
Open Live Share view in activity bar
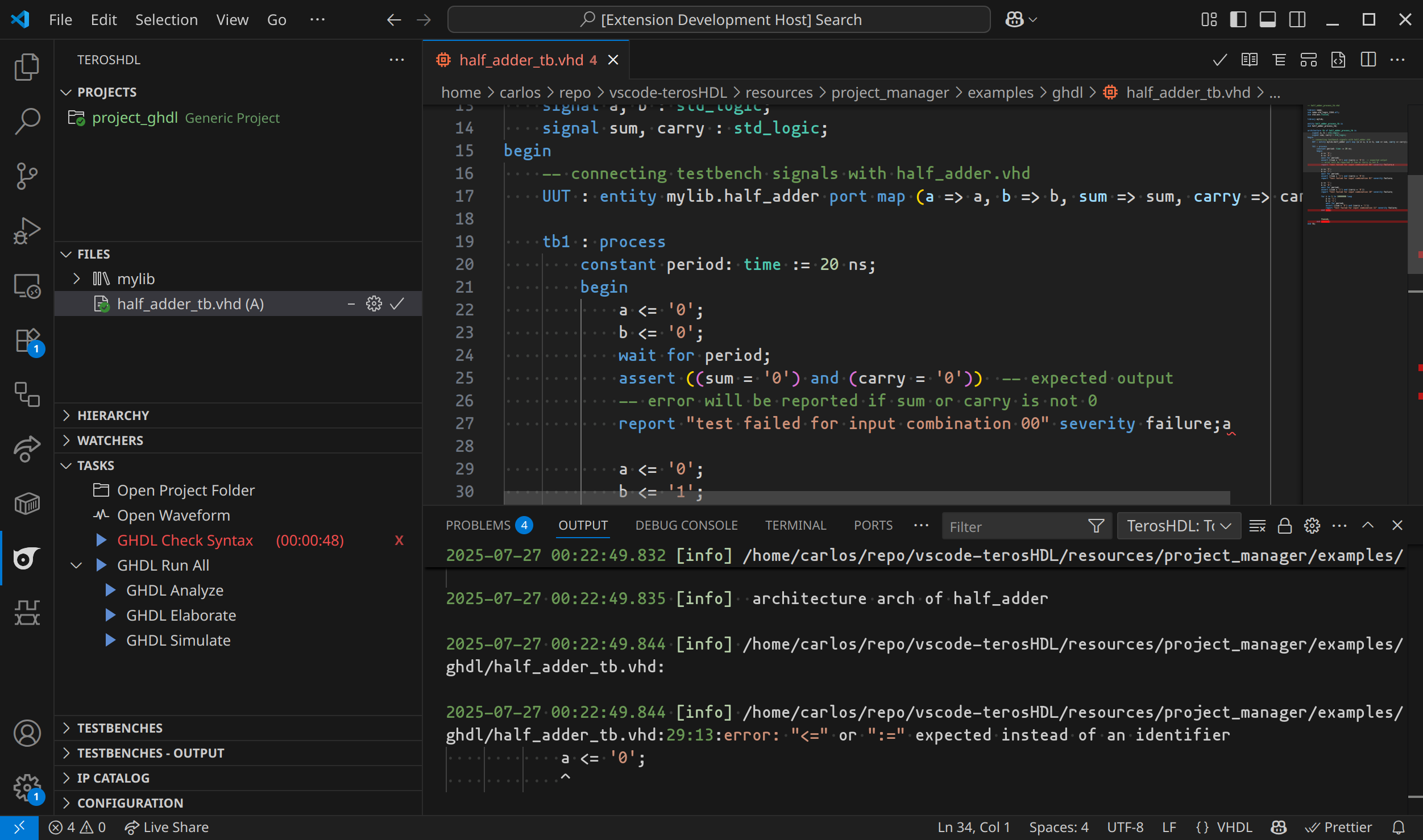[27, 449]
